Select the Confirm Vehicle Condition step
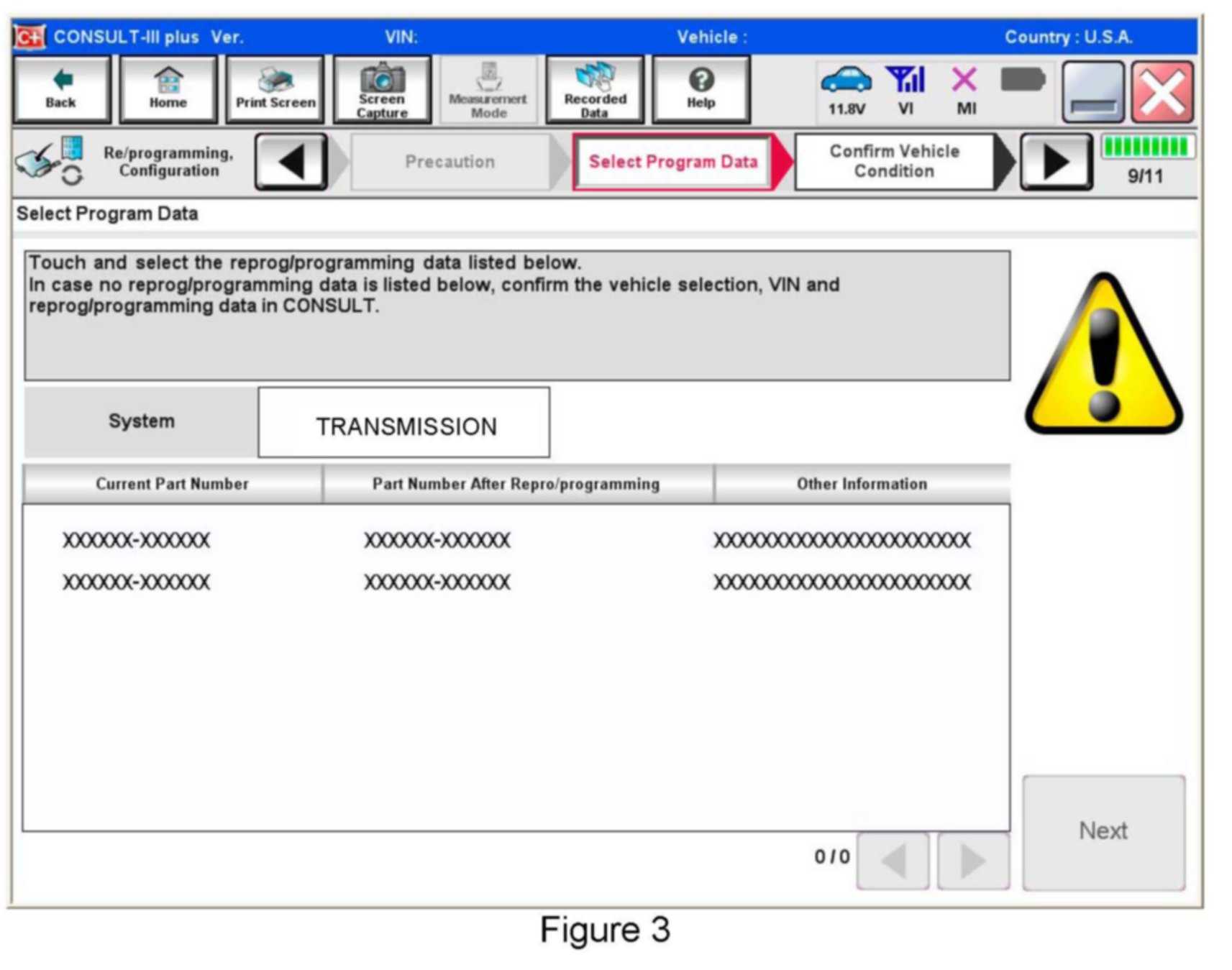The height and width of the screenshot is (970, 1232). 894,162
